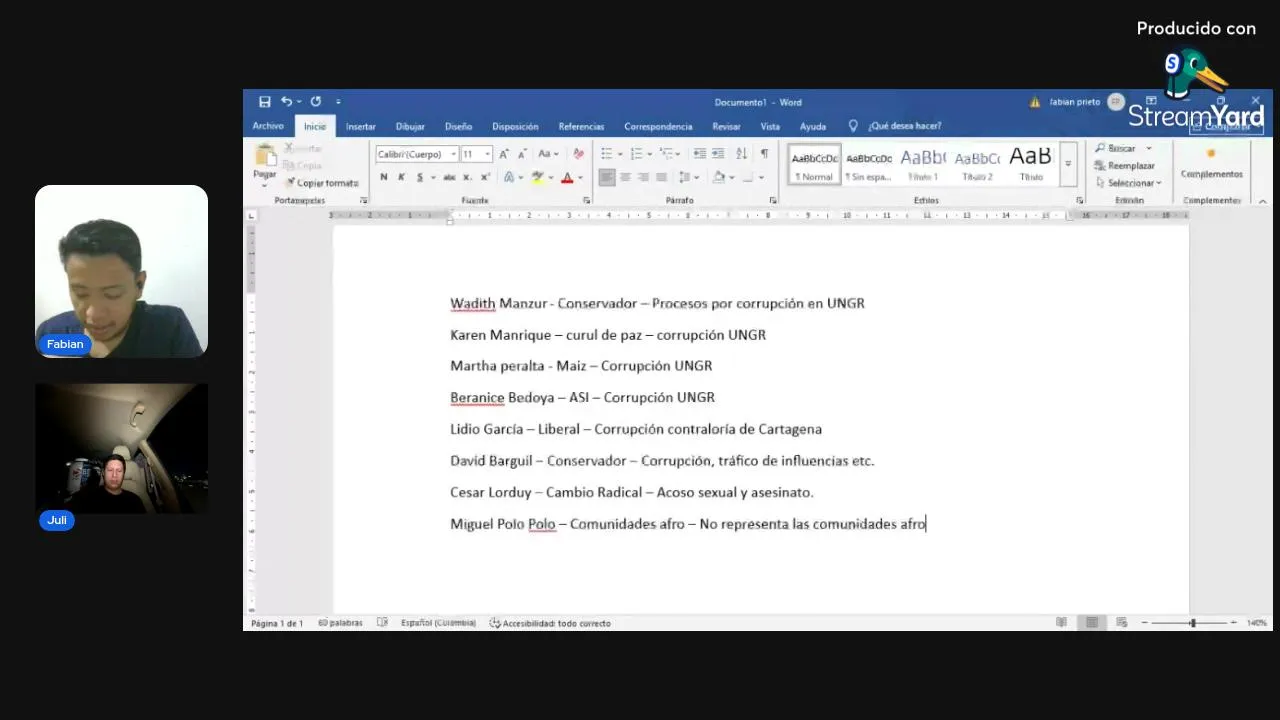Apply the Sin espaciado style
The width and height of the screenshot is (1280, 720).
coord(868,164)
